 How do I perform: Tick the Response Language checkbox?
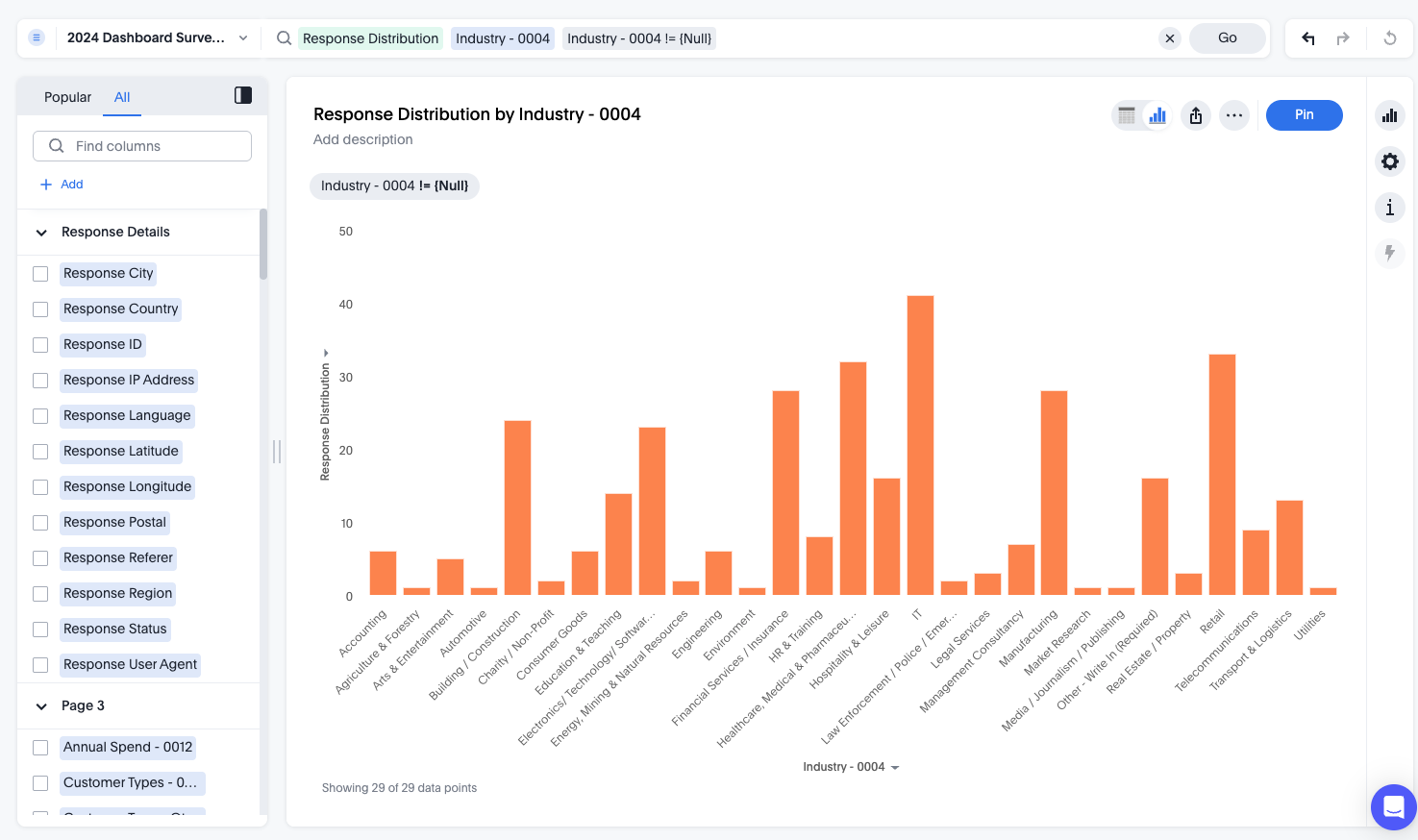click(40, 416)
